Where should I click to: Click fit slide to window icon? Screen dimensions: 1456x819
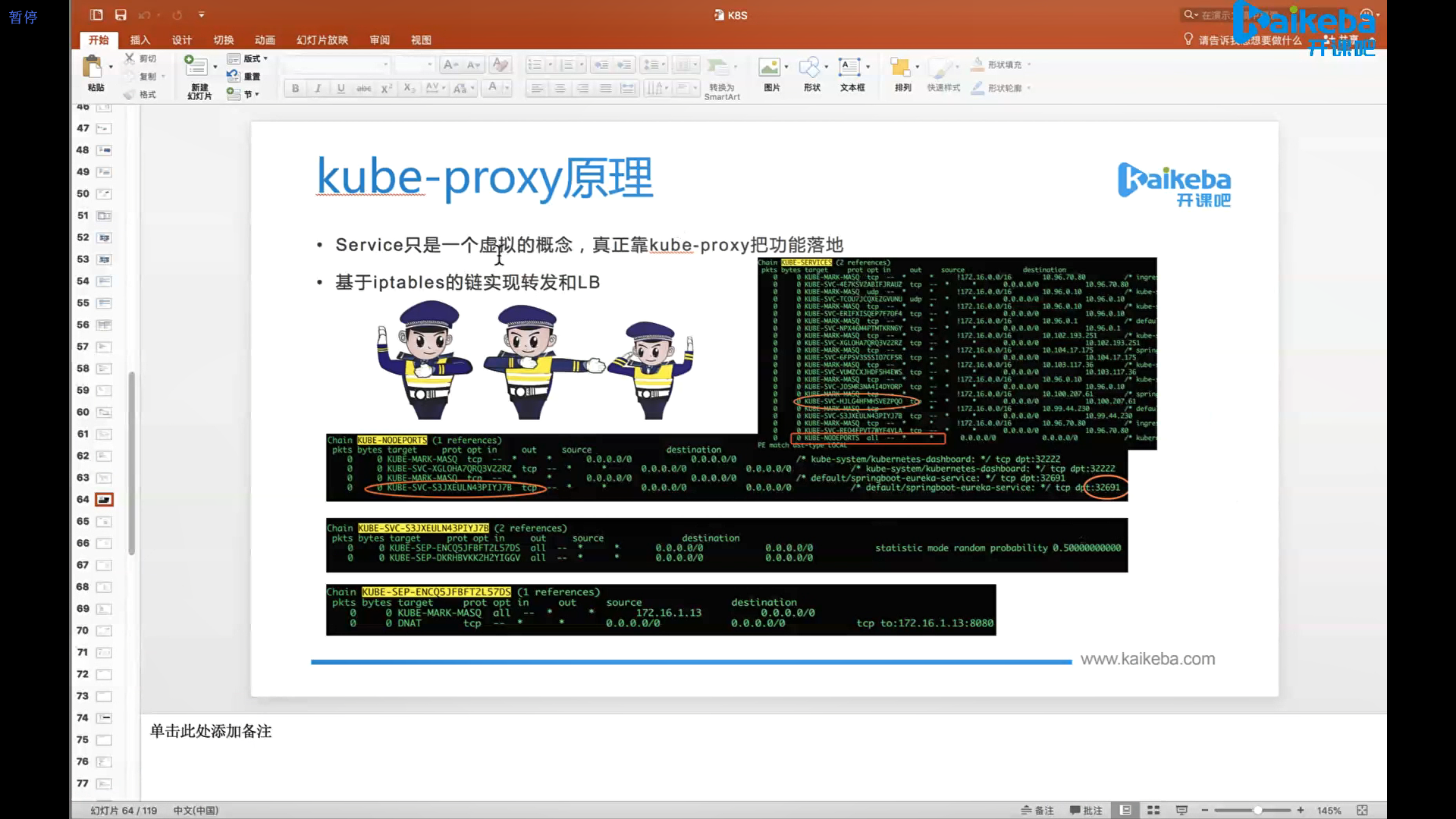[1362, 810]
